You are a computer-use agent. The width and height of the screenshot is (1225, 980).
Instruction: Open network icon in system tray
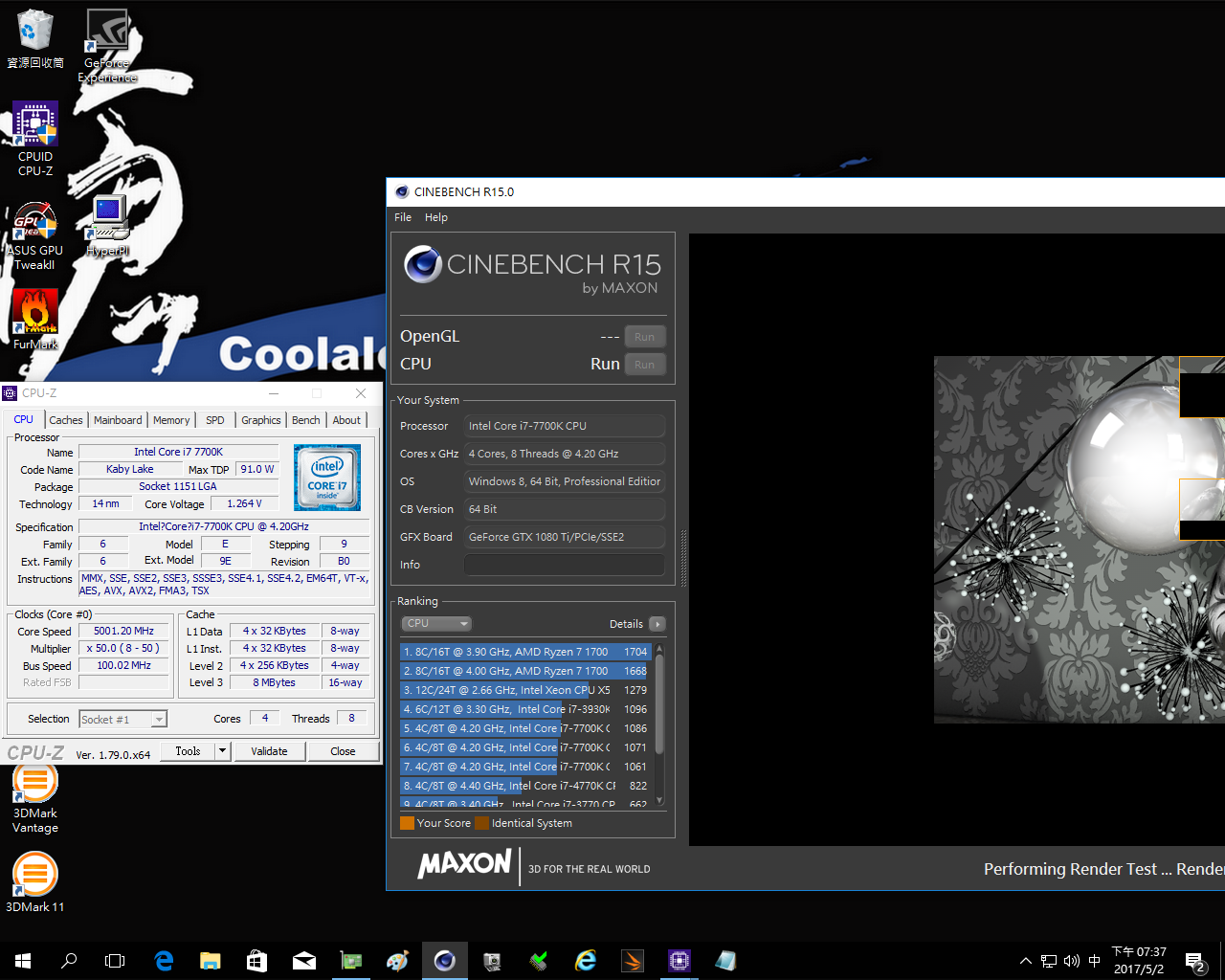[1049, 961]
